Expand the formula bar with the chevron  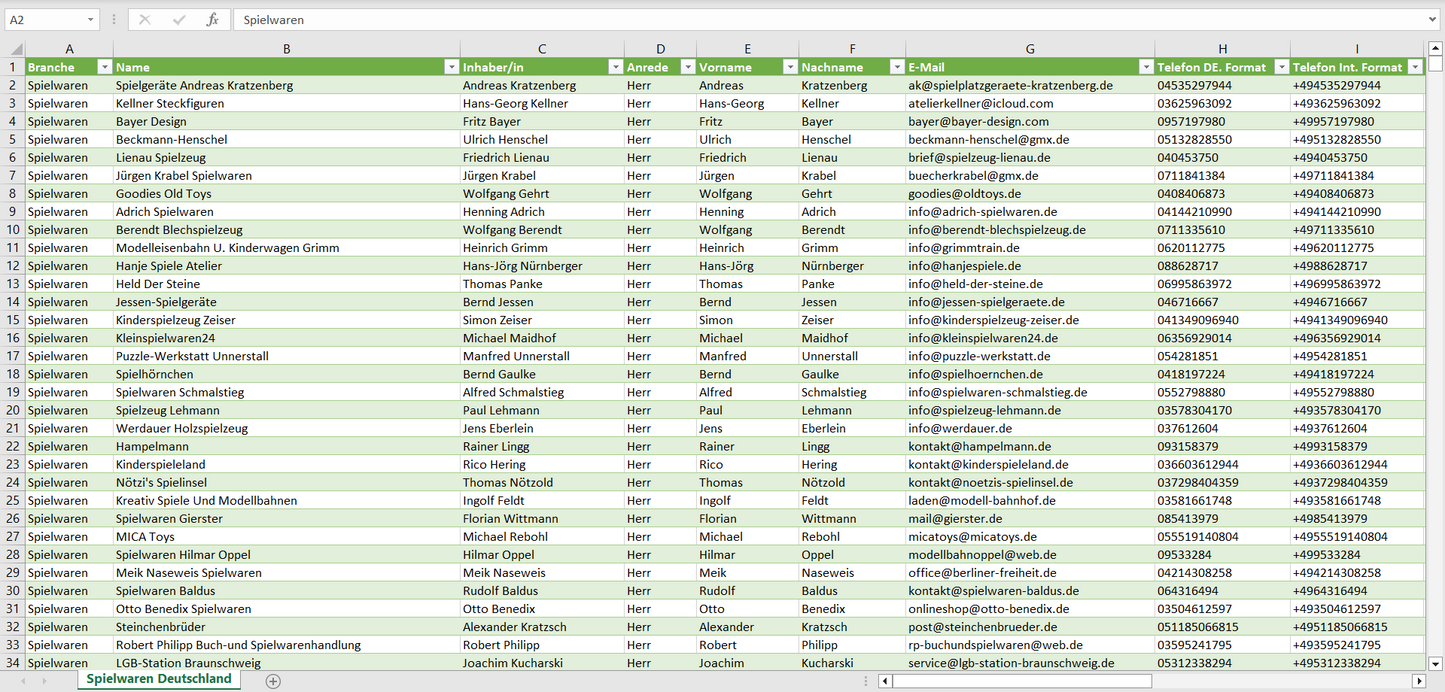(x=1433, y=20)
